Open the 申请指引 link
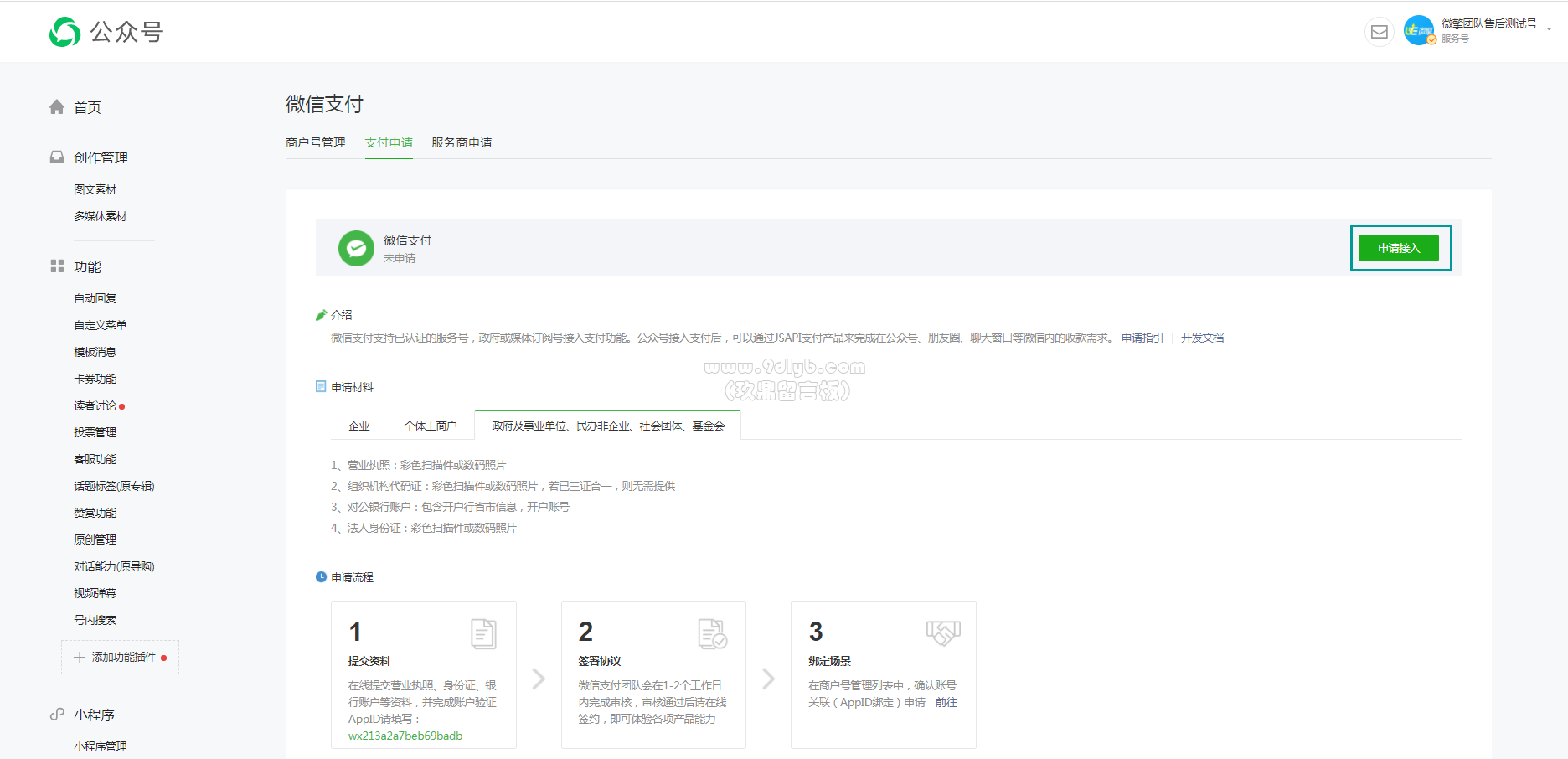The width and height of the screenshot is (1568, 759). (1142, 338)
